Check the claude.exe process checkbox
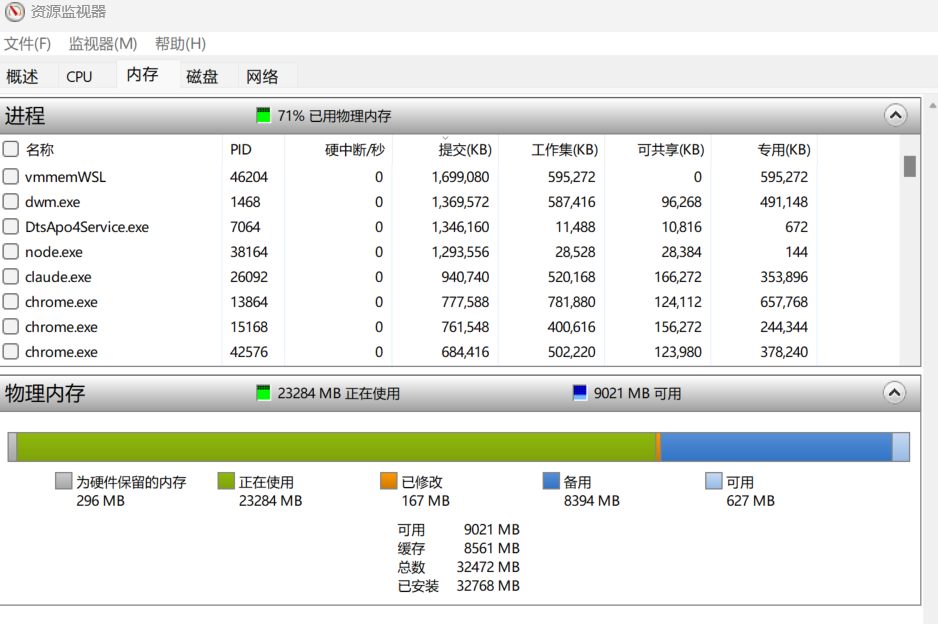The height and width of the screenshot is (624, 938). [11, 277]
